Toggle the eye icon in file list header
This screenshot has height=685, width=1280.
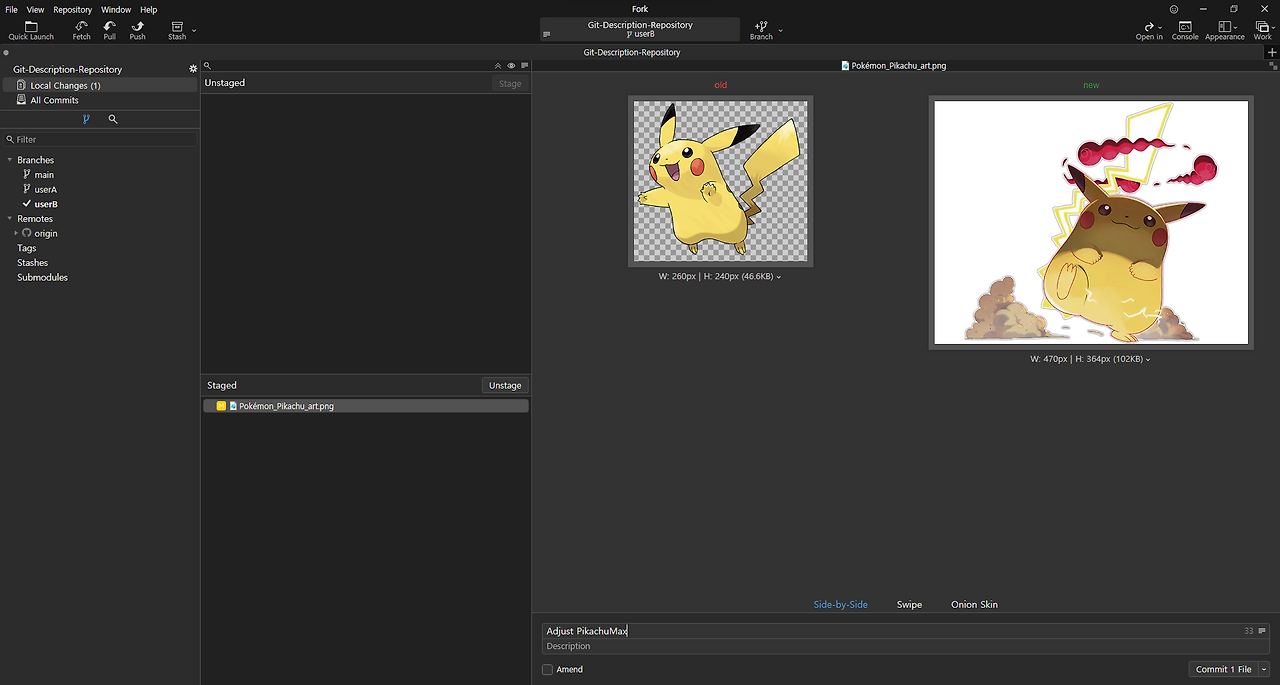(511, 66)
